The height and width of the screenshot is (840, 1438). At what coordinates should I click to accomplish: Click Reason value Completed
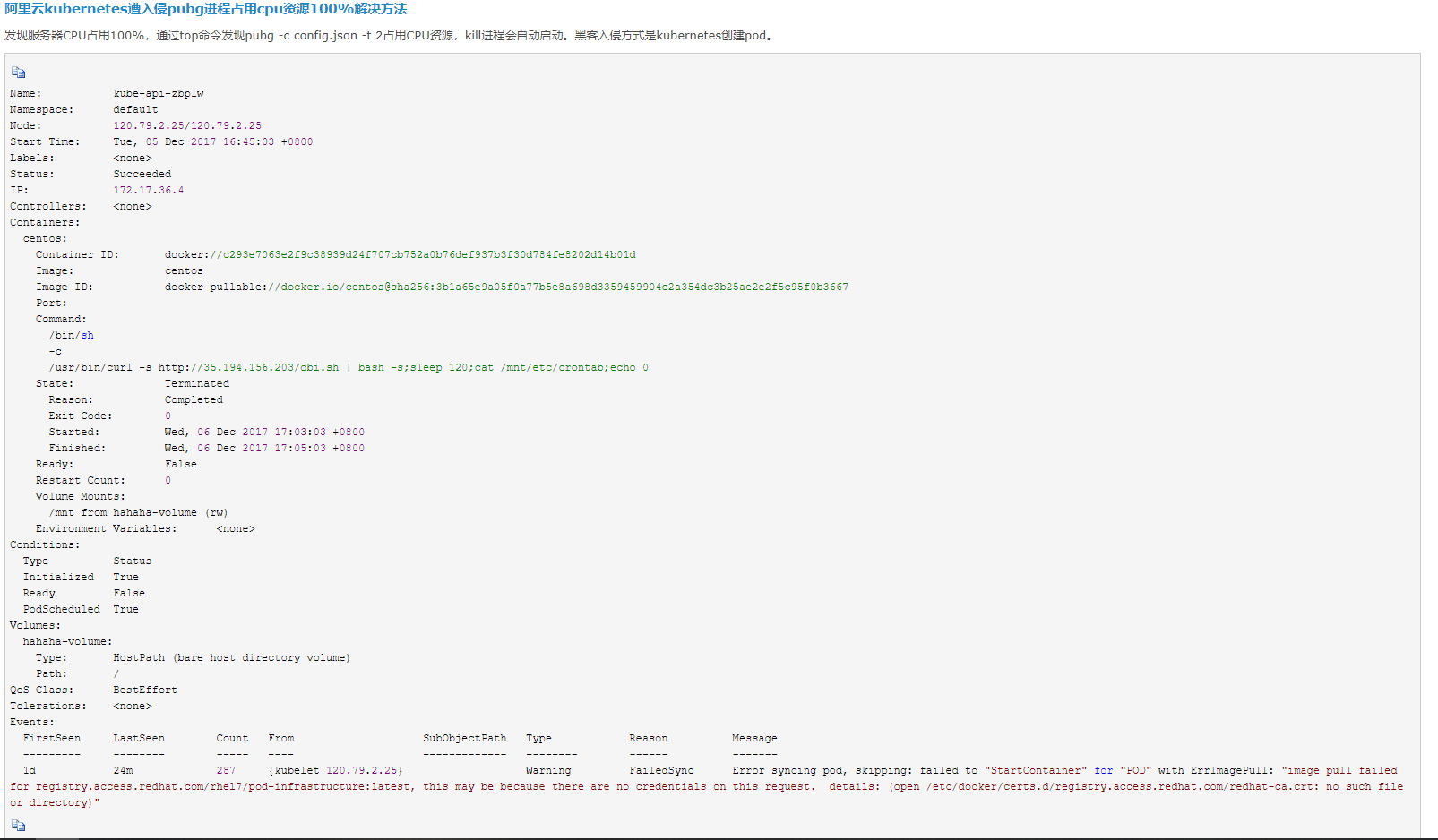point(194,399)
